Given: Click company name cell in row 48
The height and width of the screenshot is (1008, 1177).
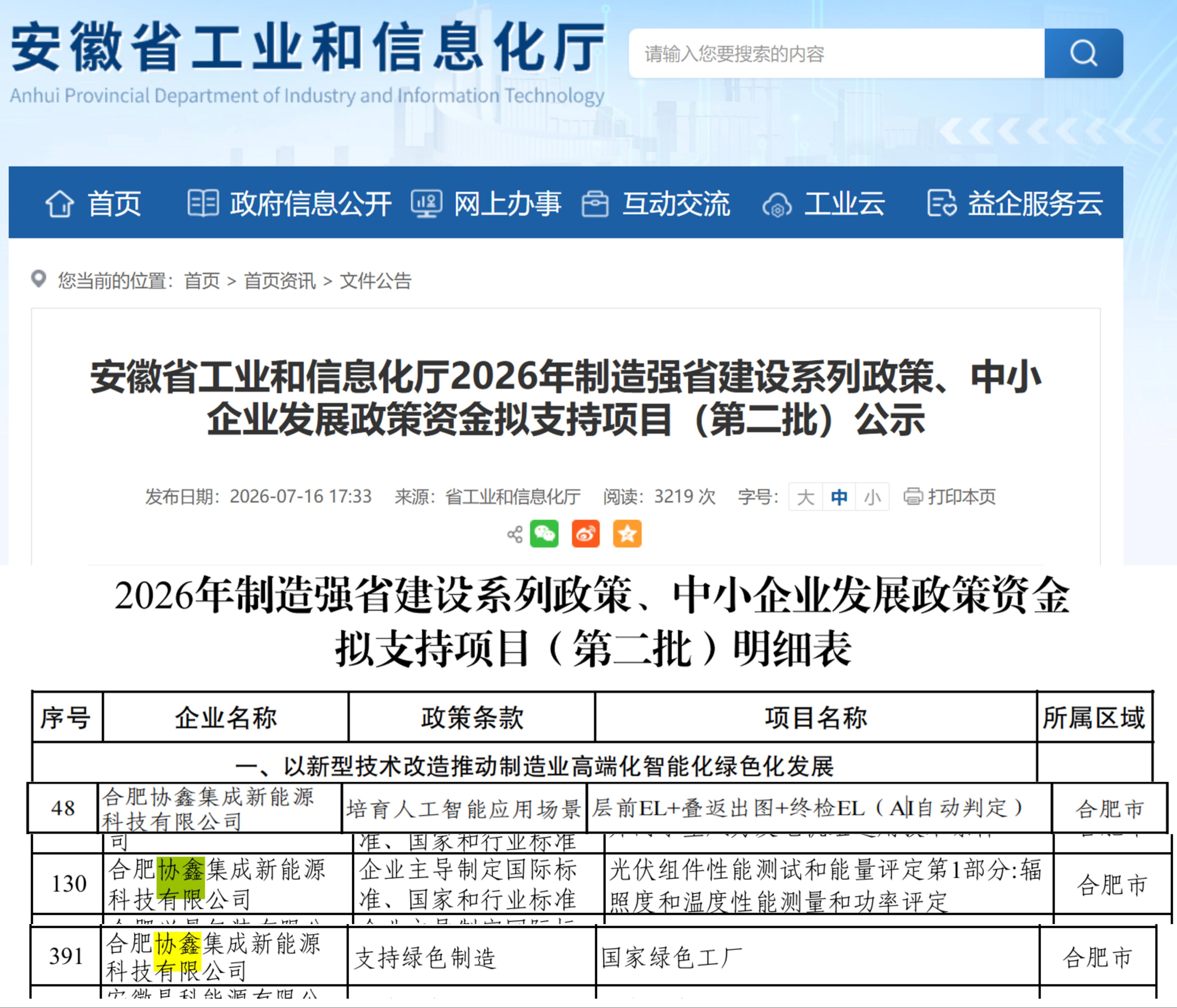Looking at the screenshot, I should click(x=220, y=809).
